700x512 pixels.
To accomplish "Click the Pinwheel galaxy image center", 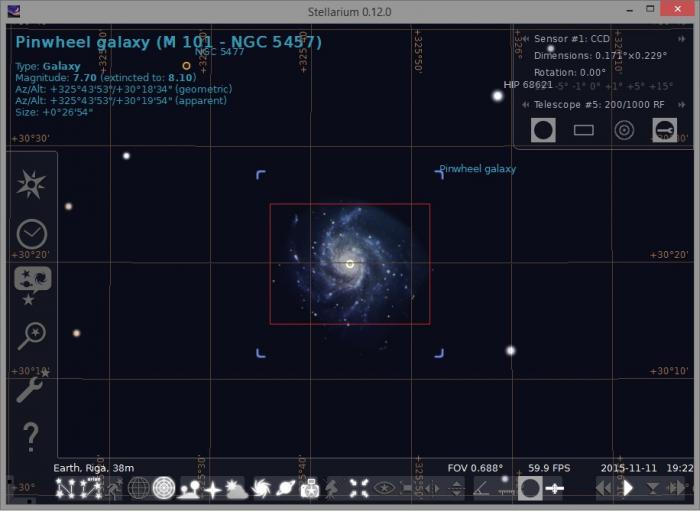I will (x=350, y=264).
